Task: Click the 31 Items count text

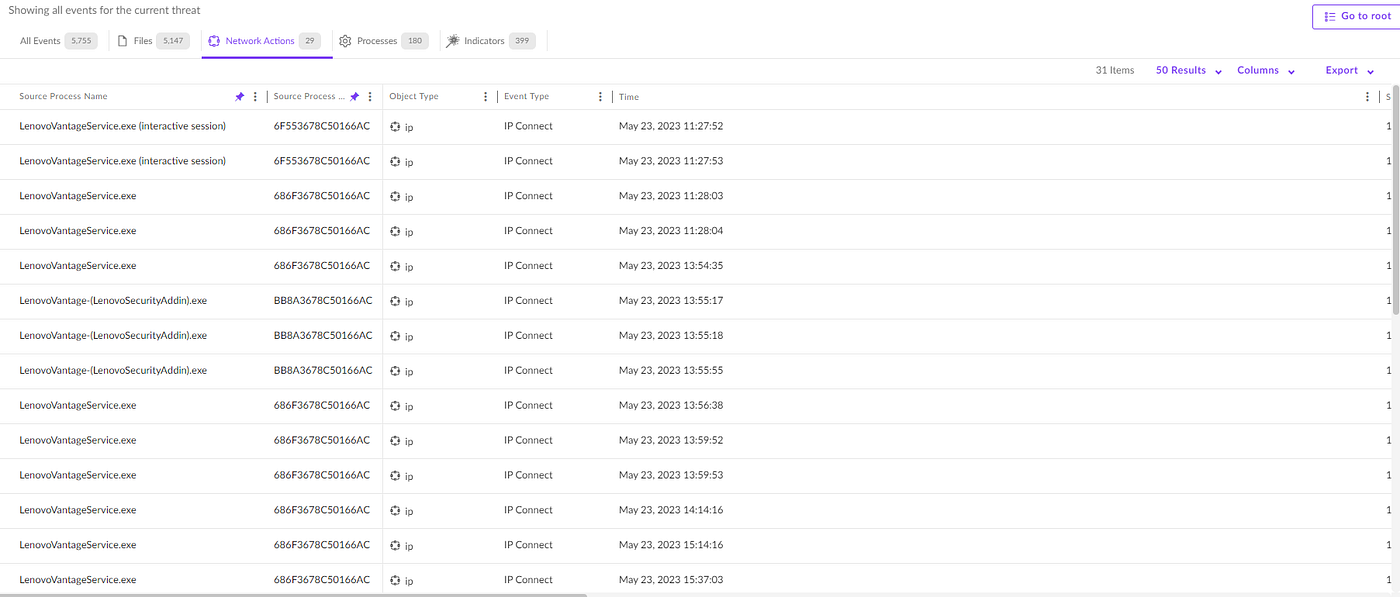Action: (1115, 71)
